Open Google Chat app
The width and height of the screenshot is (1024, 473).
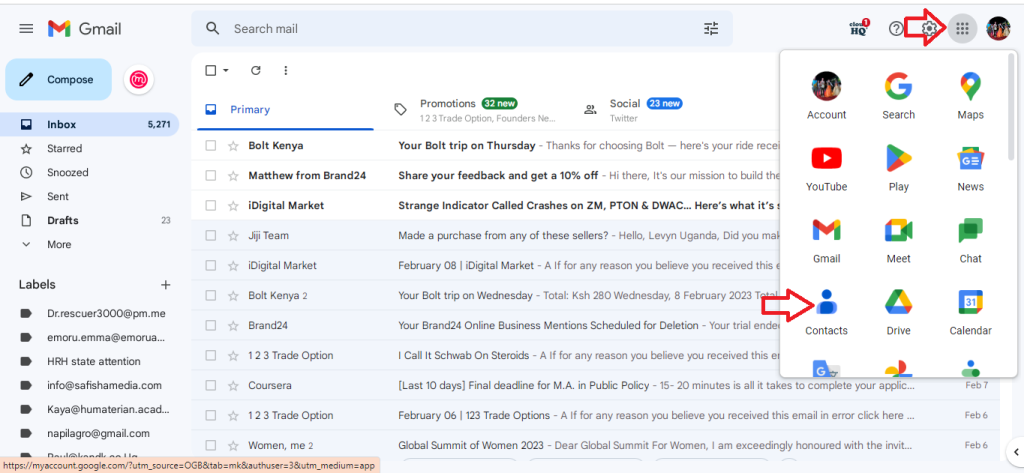pyautogui.click(x=970, y=240)
